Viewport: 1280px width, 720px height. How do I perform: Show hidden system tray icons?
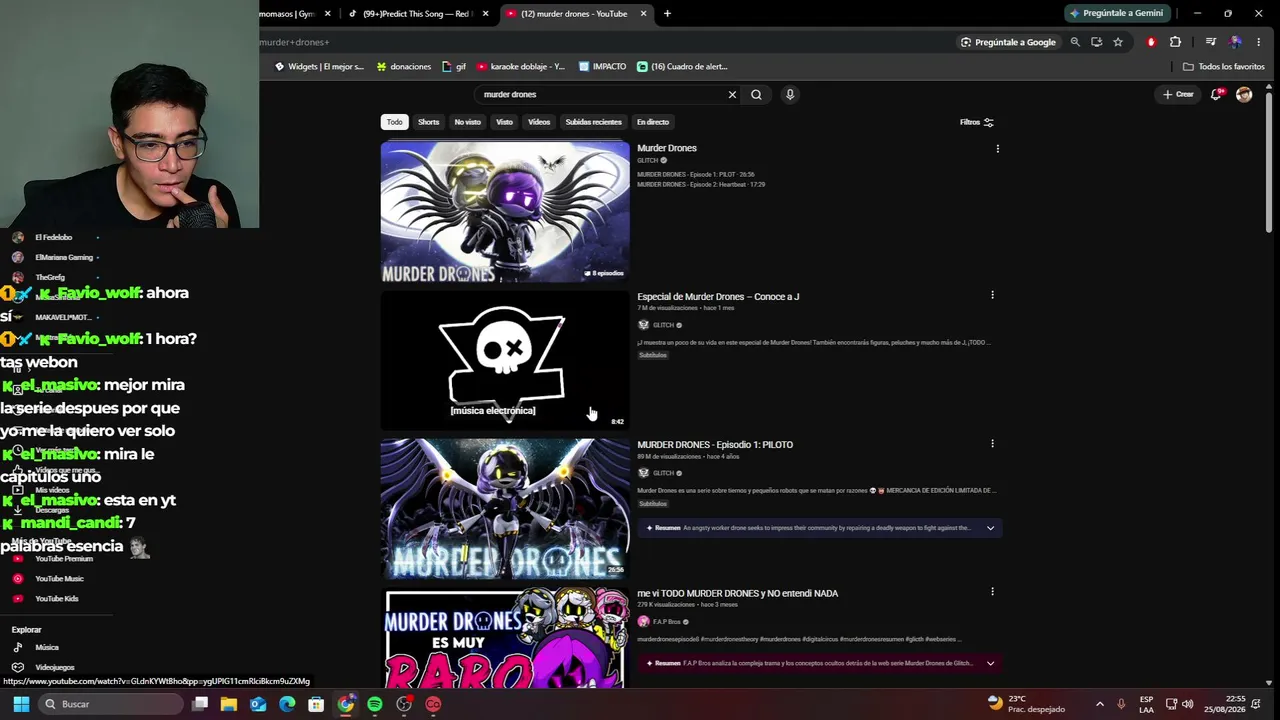pos(1100,704)
